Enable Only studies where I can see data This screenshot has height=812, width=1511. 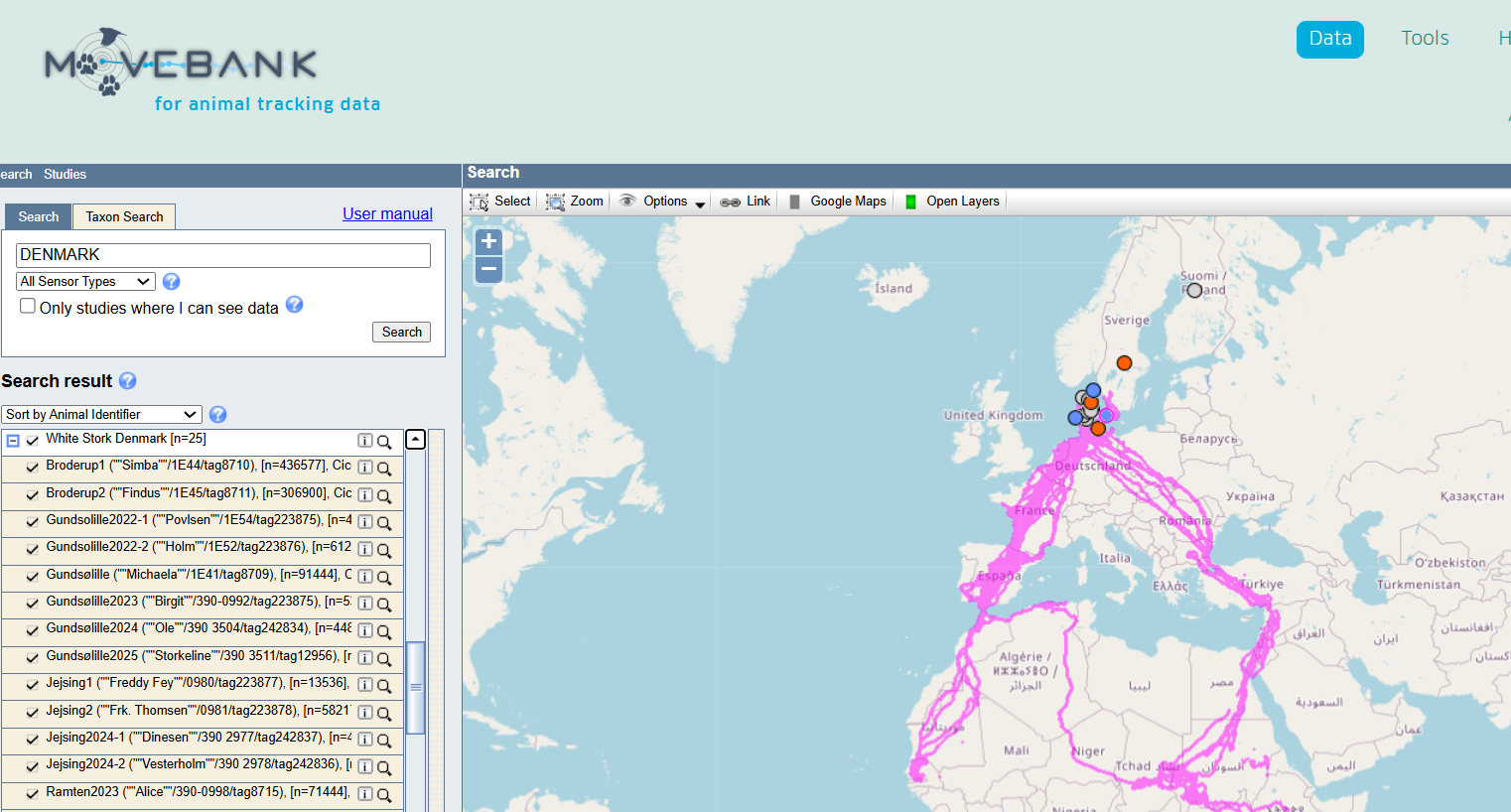pos(28,306)
